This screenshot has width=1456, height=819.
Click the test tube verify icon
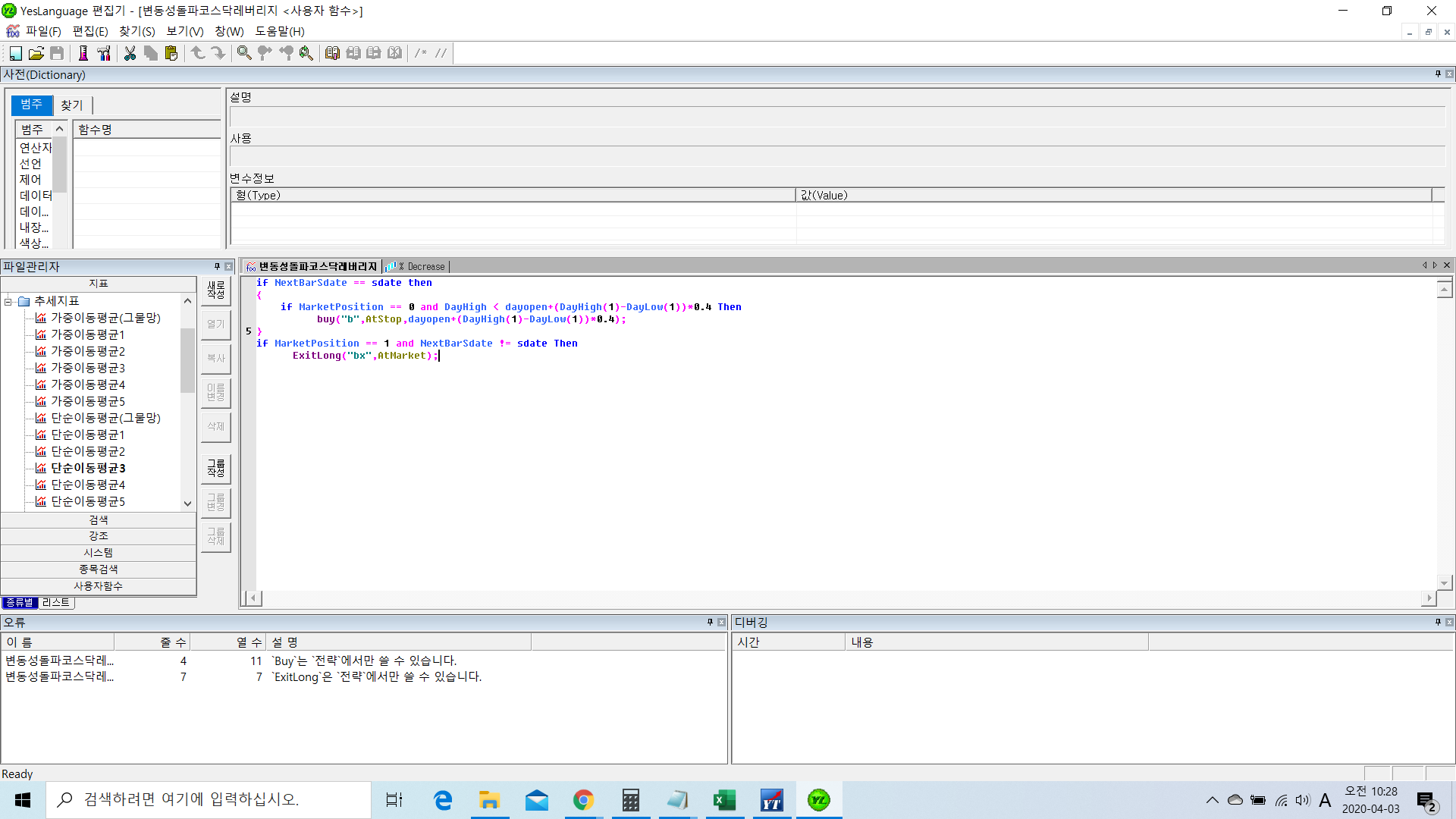83,53
